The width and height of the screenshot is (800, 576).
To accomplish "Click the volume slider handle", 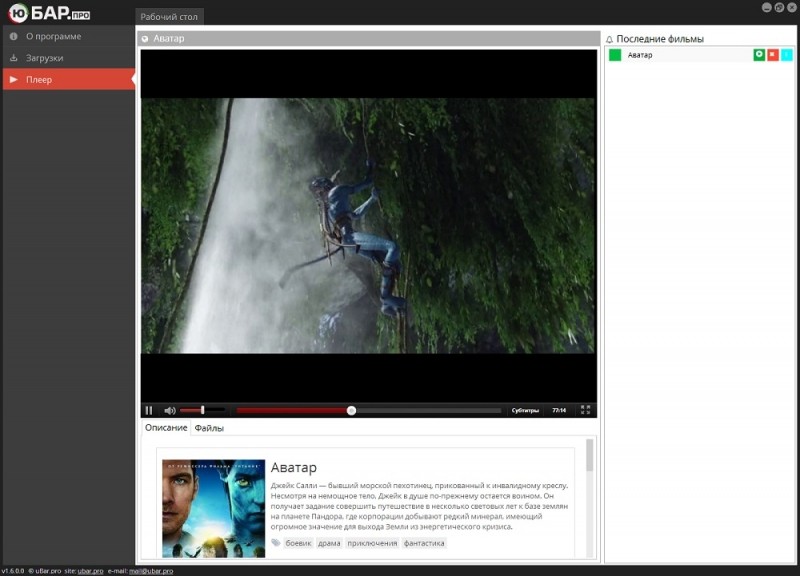I will (x=203, y=410).
